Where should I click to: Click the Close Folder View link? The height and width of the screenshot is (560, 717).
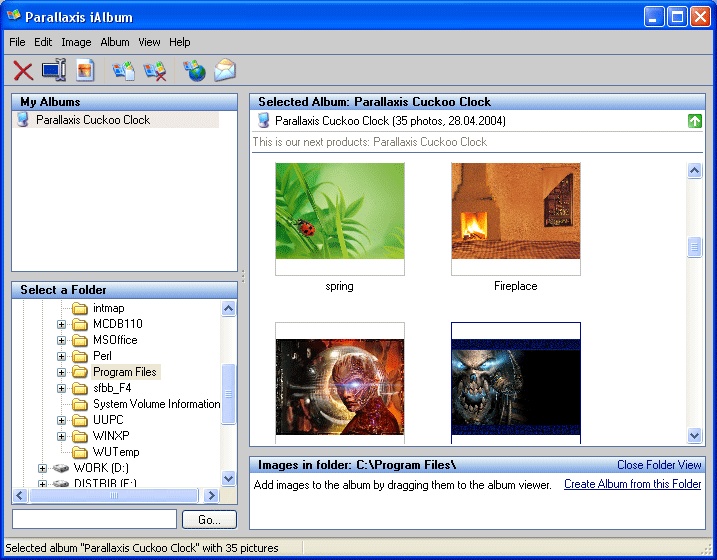[659, 465]
